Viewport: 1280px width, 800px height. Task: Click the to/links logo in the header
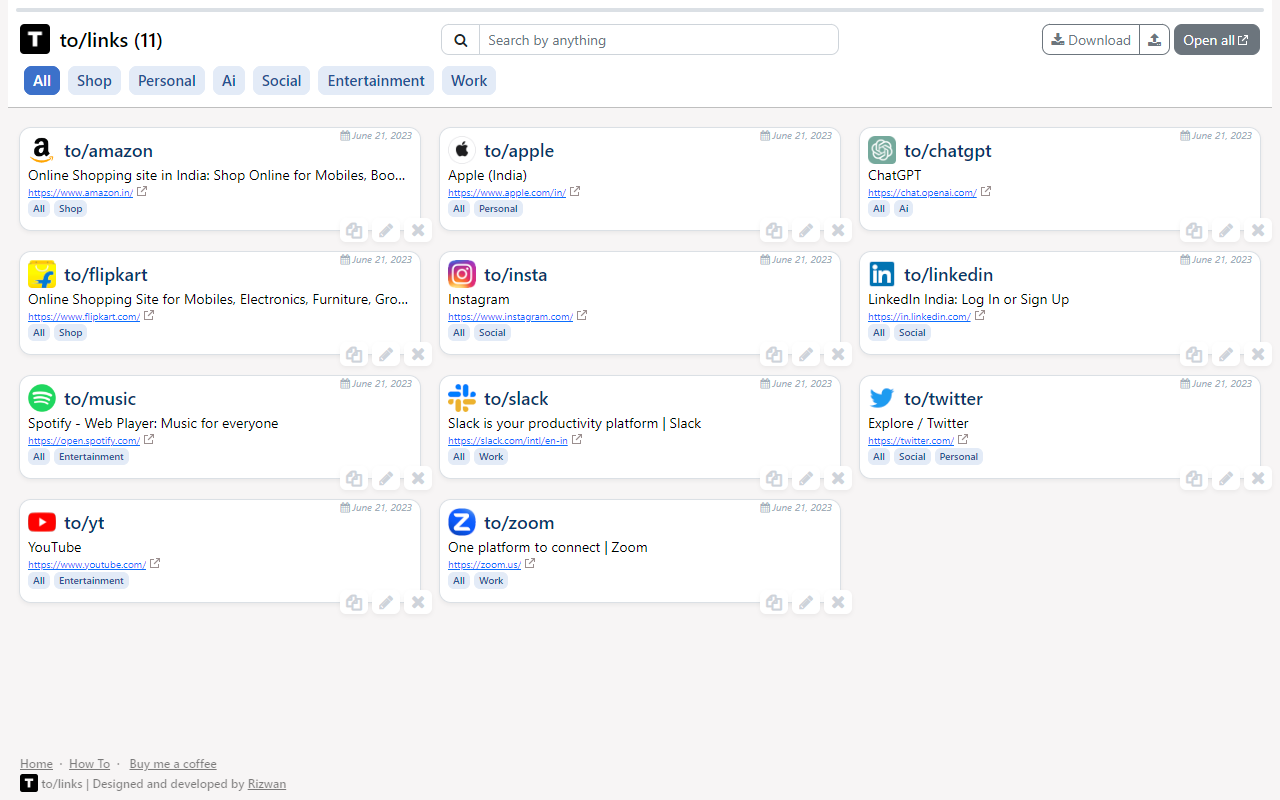[35, 40]
